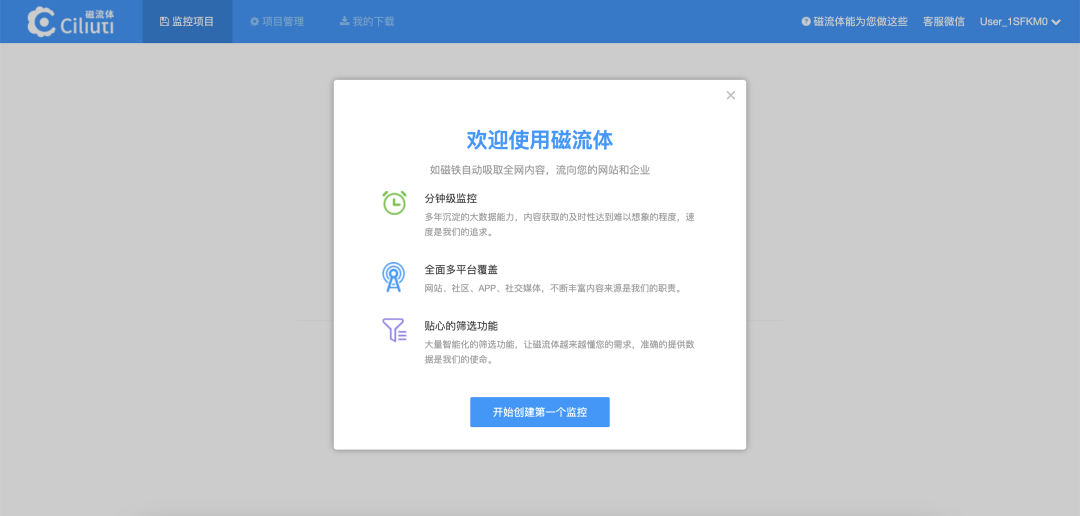Click 开始创建第一个监控 button
The image size is (1080, 516).
point(540,412)
